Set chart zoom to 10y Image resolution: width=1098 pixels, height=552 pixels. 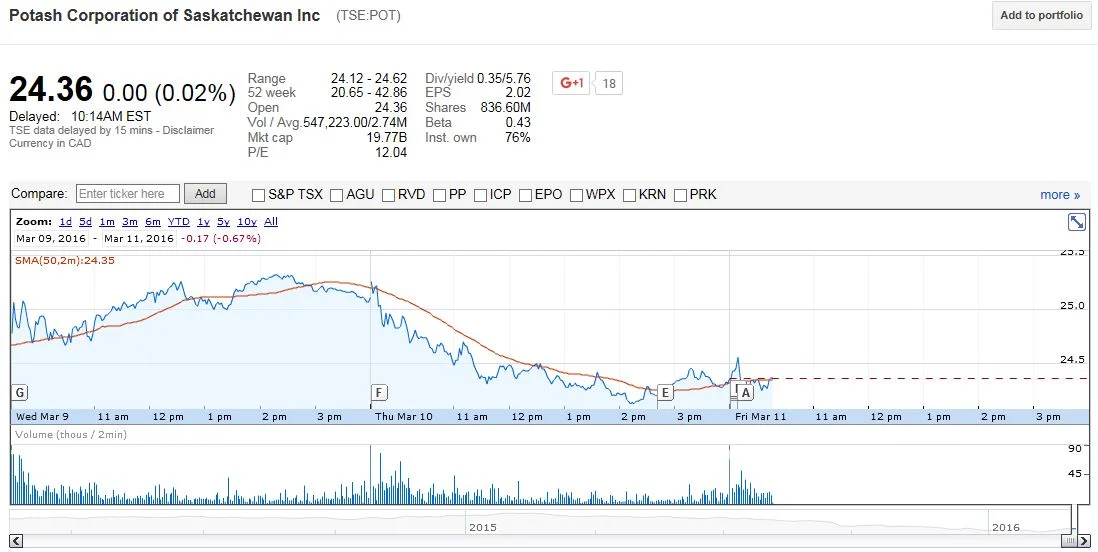(246, 221)
